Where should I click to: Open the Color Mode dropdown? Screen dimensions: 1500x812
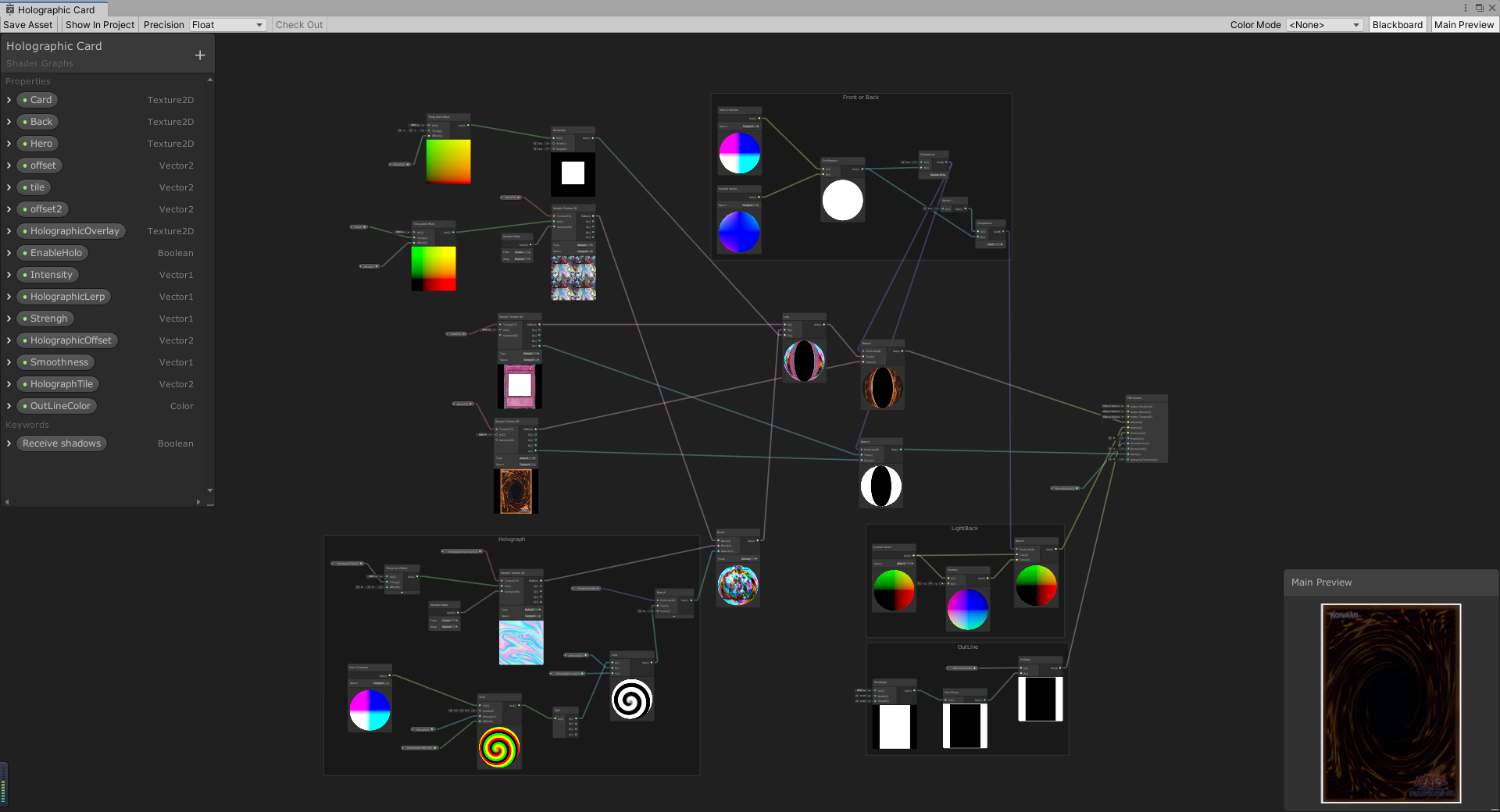tap(1325, 25)
